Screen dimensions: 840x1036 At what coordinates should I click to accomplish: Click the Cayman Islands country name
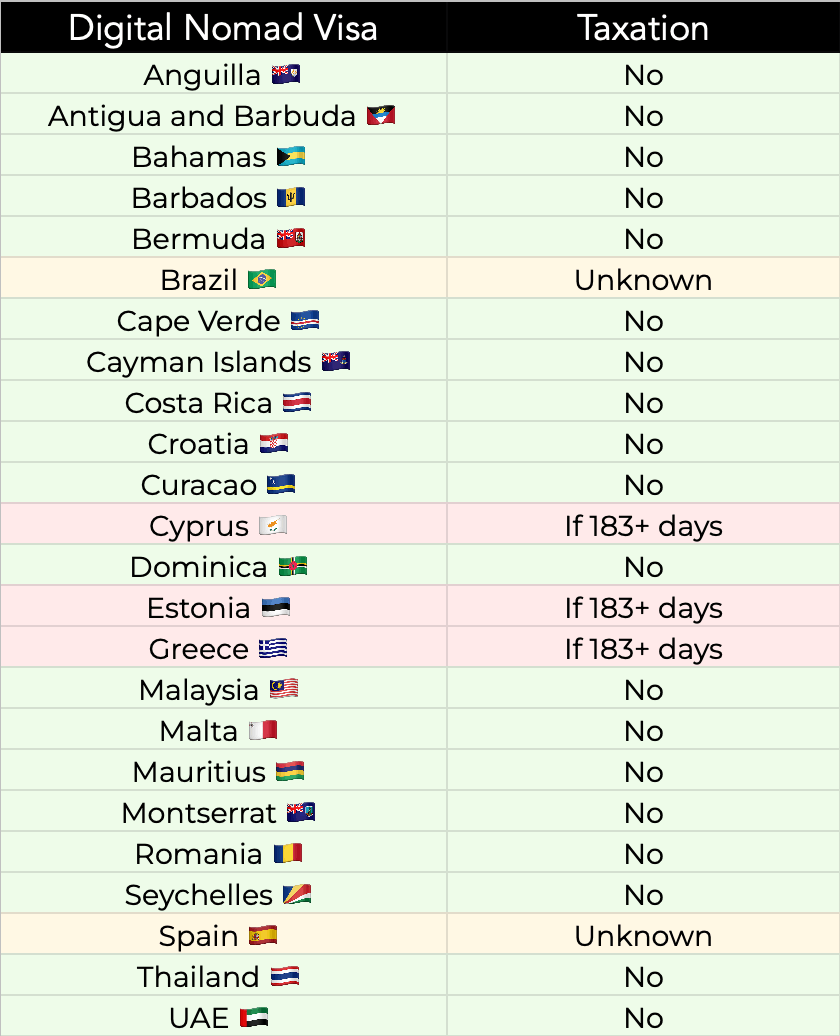(x=198, y=362)
